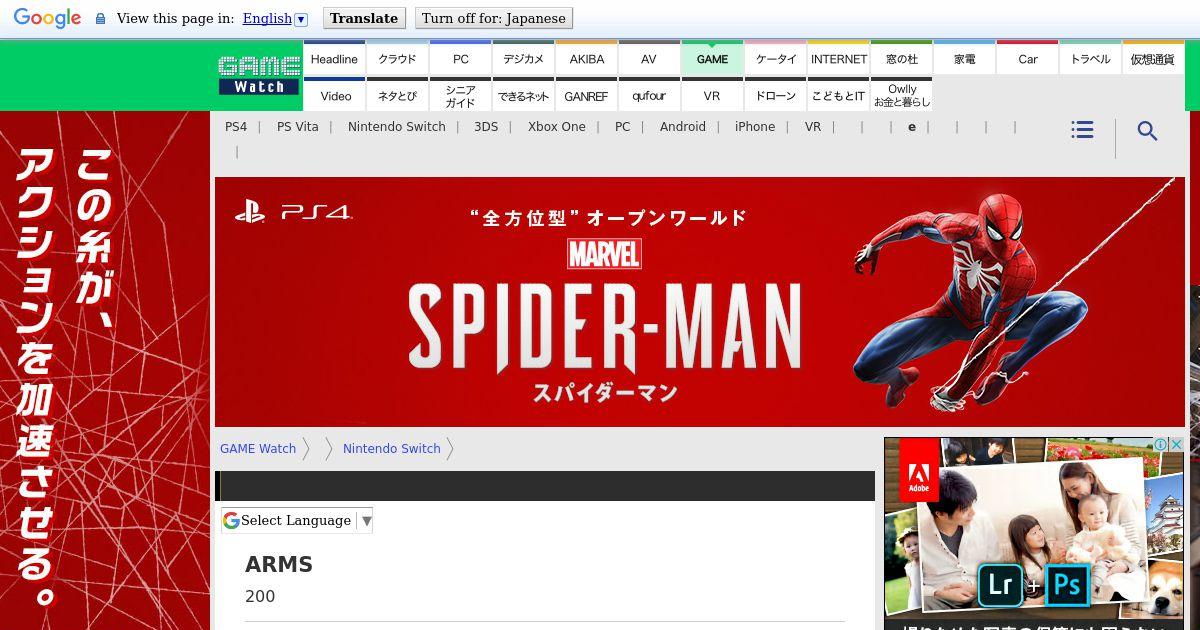Image resolution: width=1200 pixels, height=630 pixels.
Task: Close the Adobe ad with X icon
Action: tap(1177, 444)
